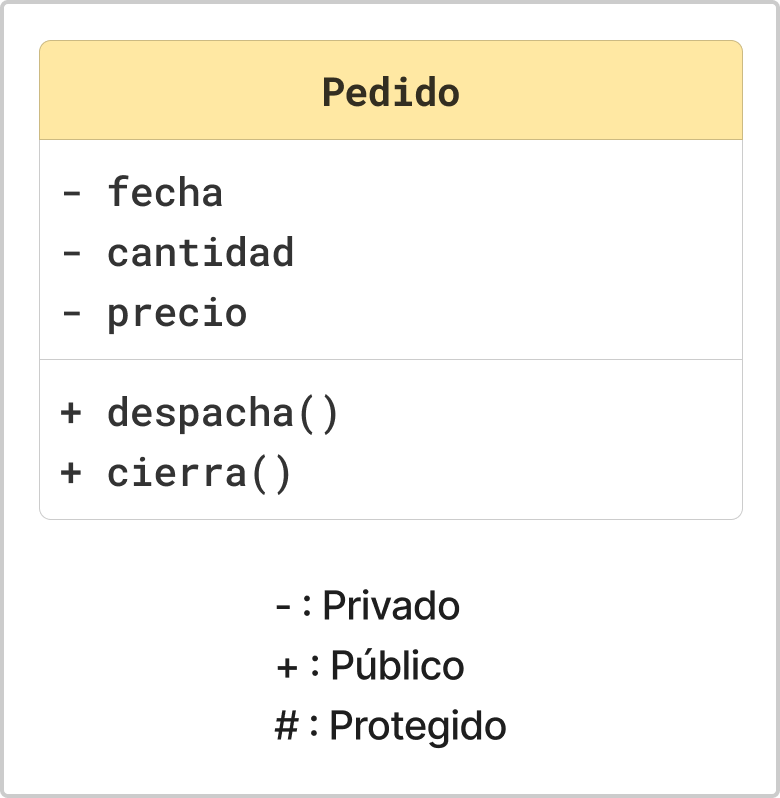
Task: Select the minus symbol before precio
Action: [71, 314]
